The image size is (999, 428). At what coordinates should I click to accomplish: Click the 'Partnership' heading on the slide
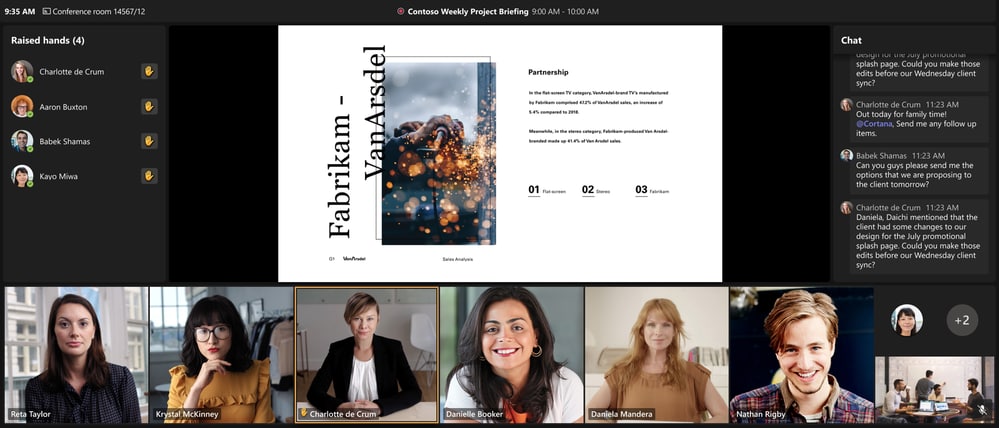548,72
